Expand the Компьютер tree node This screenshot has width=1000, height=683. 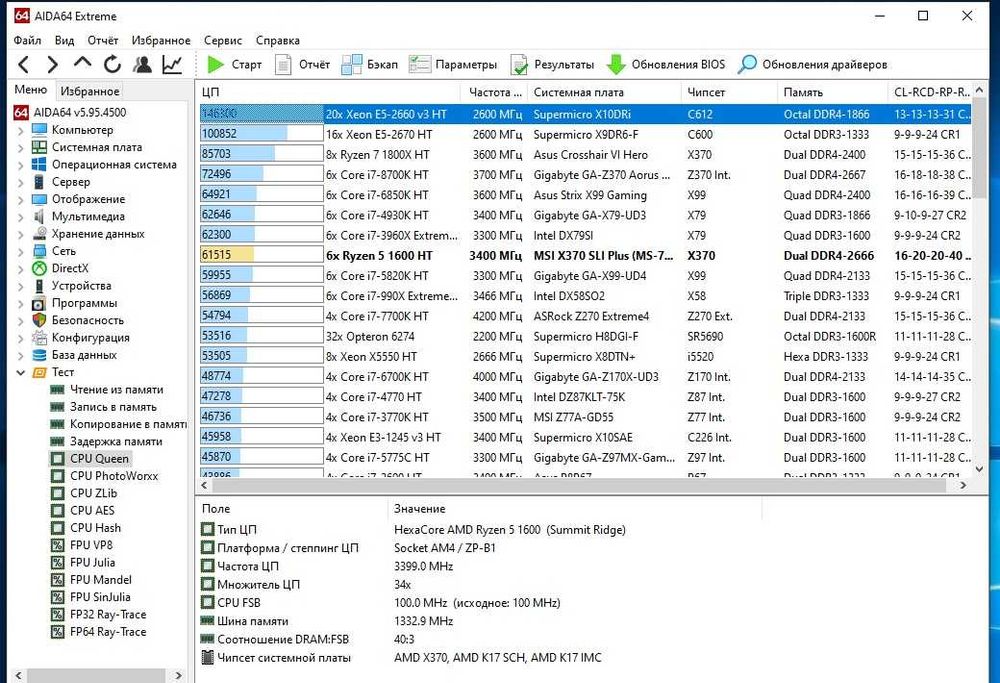coord(22,130)
